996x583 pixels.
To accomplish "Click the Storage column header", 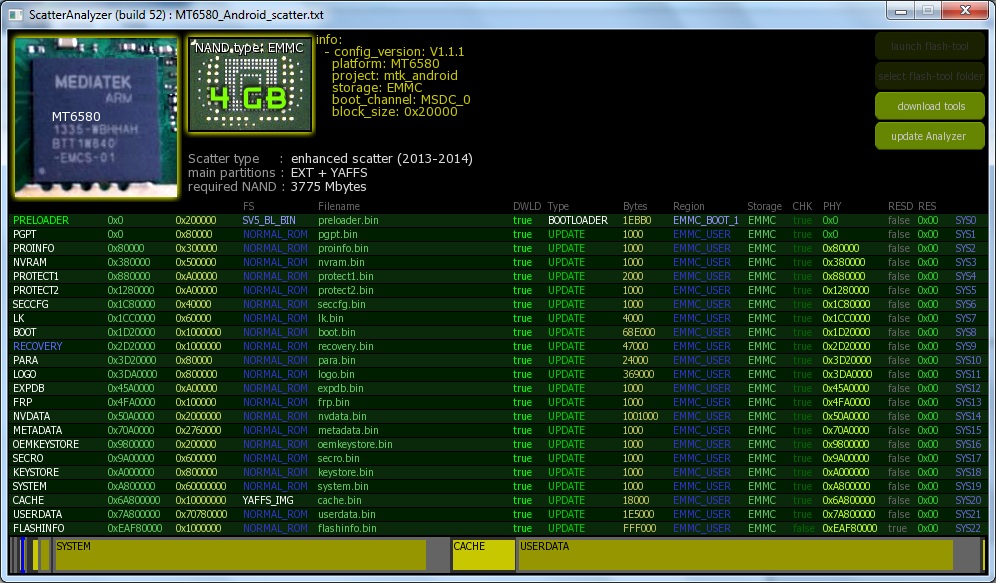I will point(764,206).
